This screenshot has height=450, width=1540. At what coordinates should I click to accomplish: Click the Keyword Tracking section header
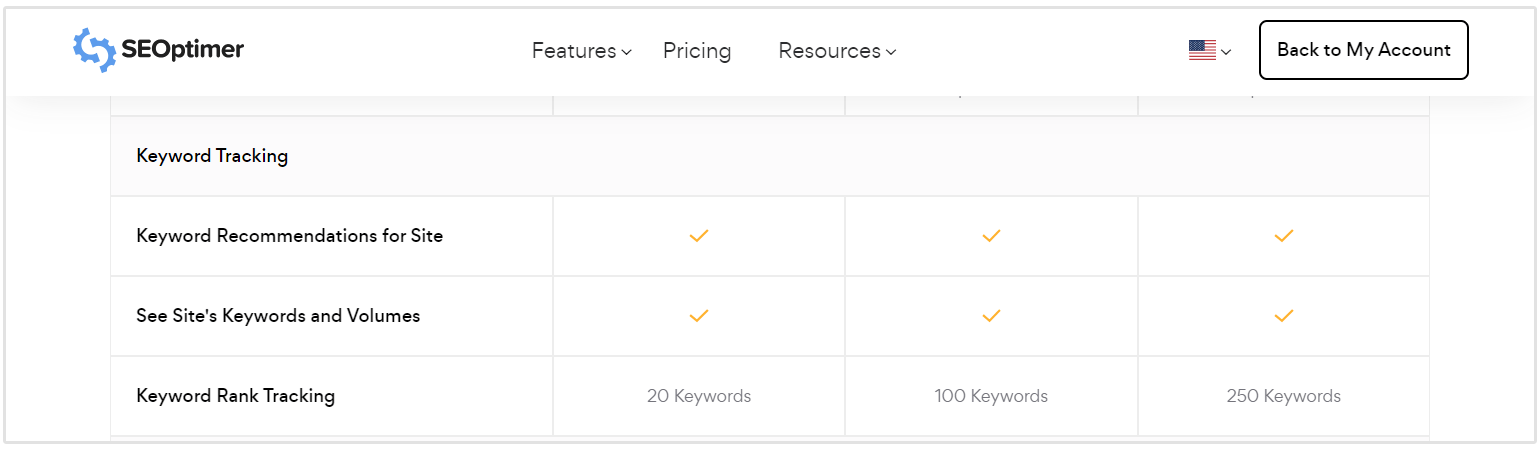[x=212, y=156]
